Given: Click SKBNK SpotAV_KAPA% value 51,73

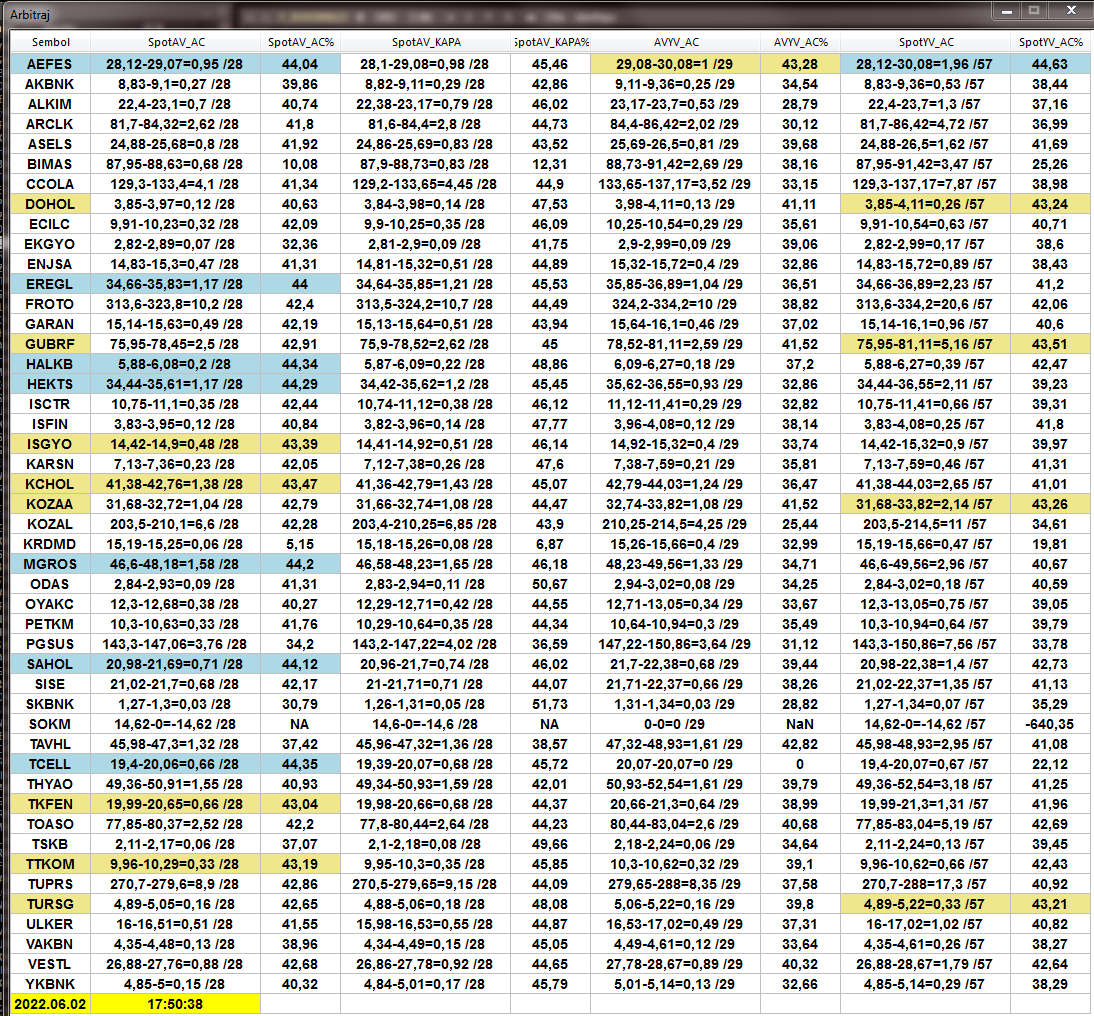Looking at the screenshot, I should point(550,704).
